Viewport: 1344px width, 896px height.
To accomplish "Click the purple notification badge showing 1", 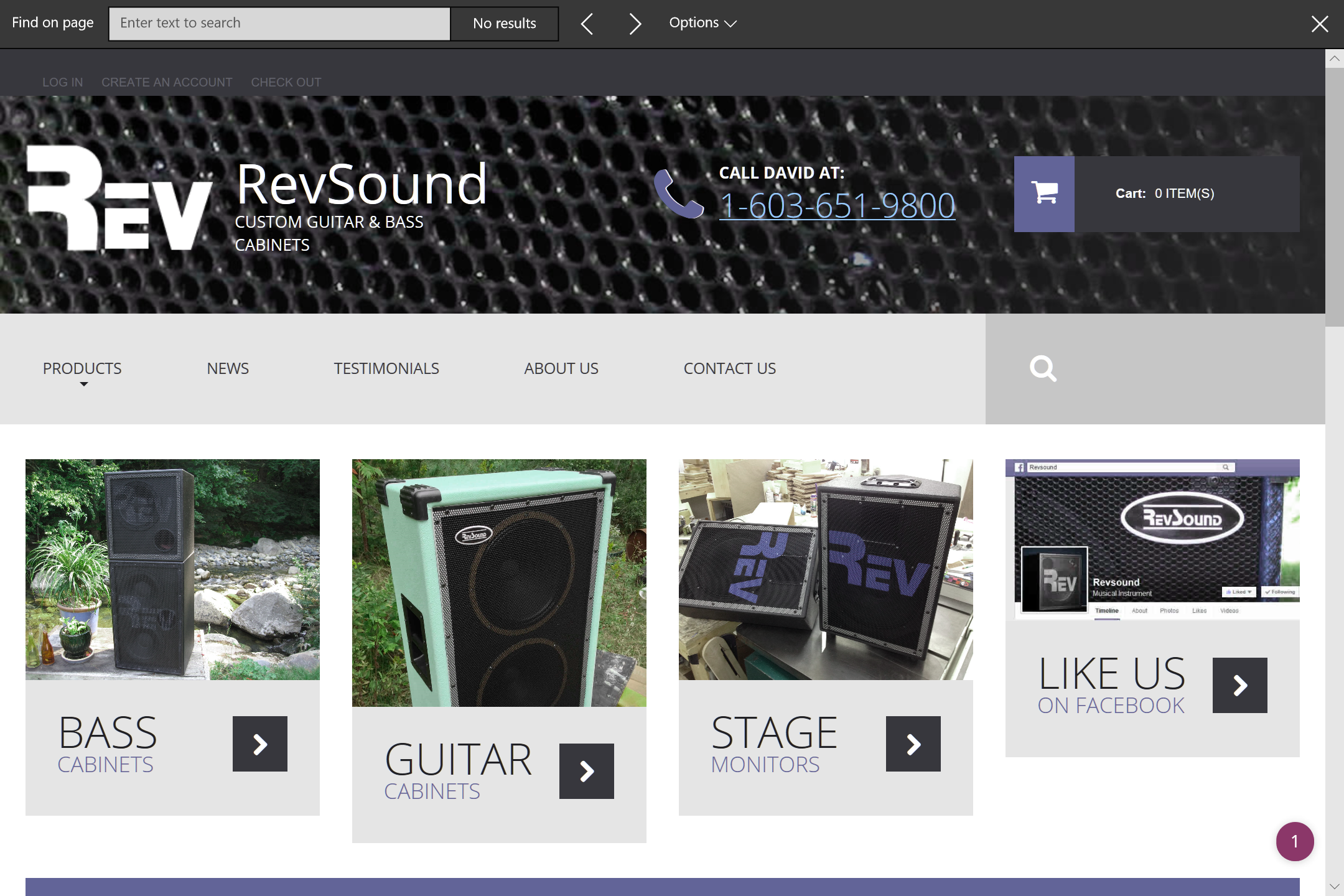I will point(1295,841).
